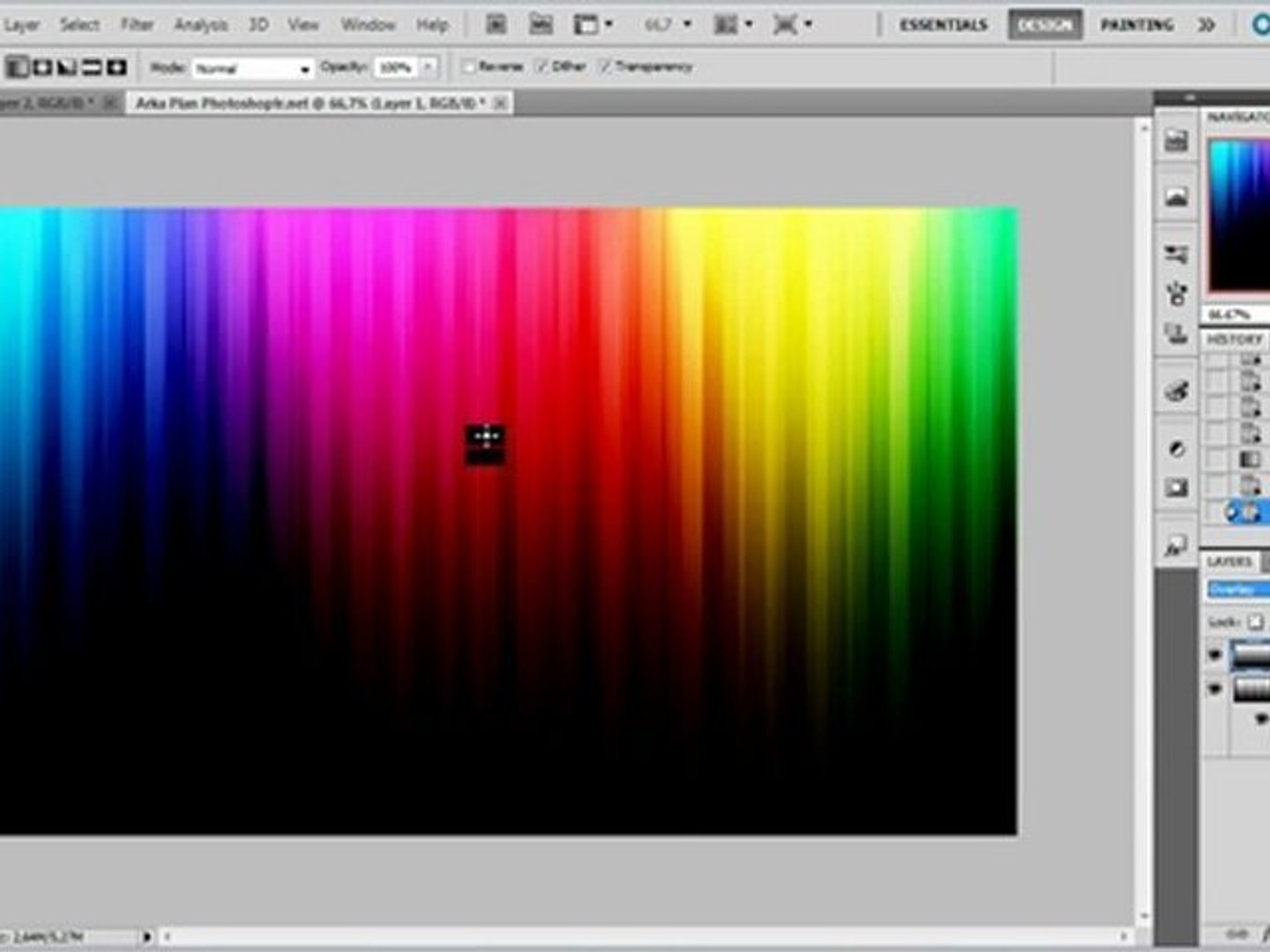Switch to the Painting workspace

click(1137, 25)
